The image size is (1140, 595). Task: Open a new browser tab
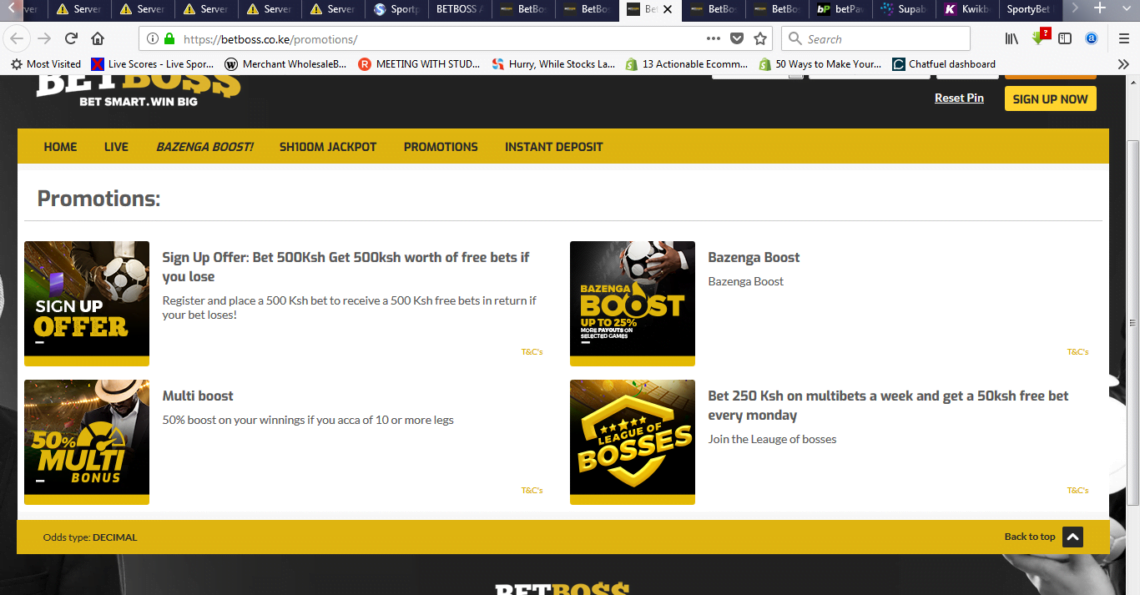point(1100,9)
